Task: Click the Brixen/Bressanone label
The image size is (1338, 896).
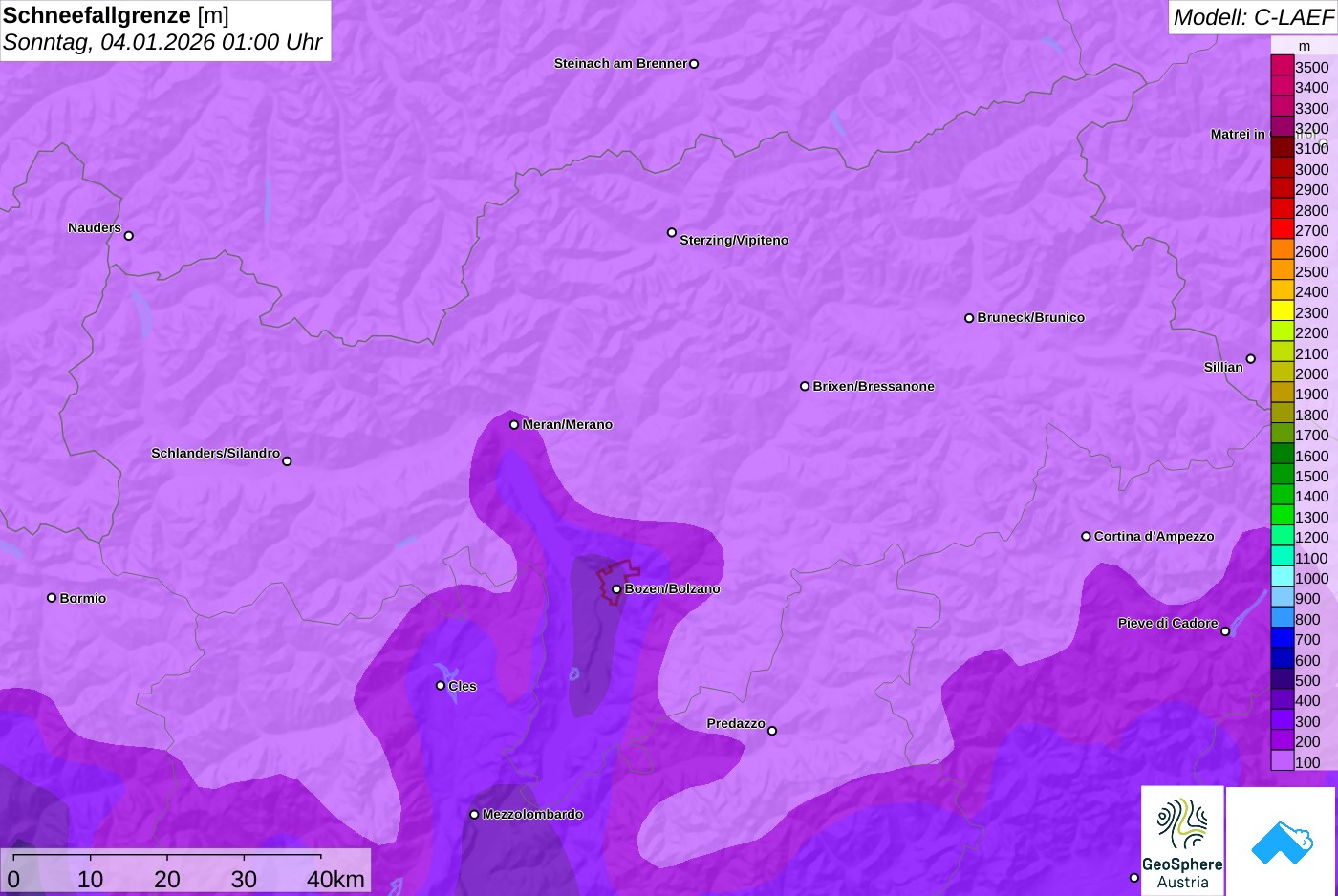Action: pos(874,387)
